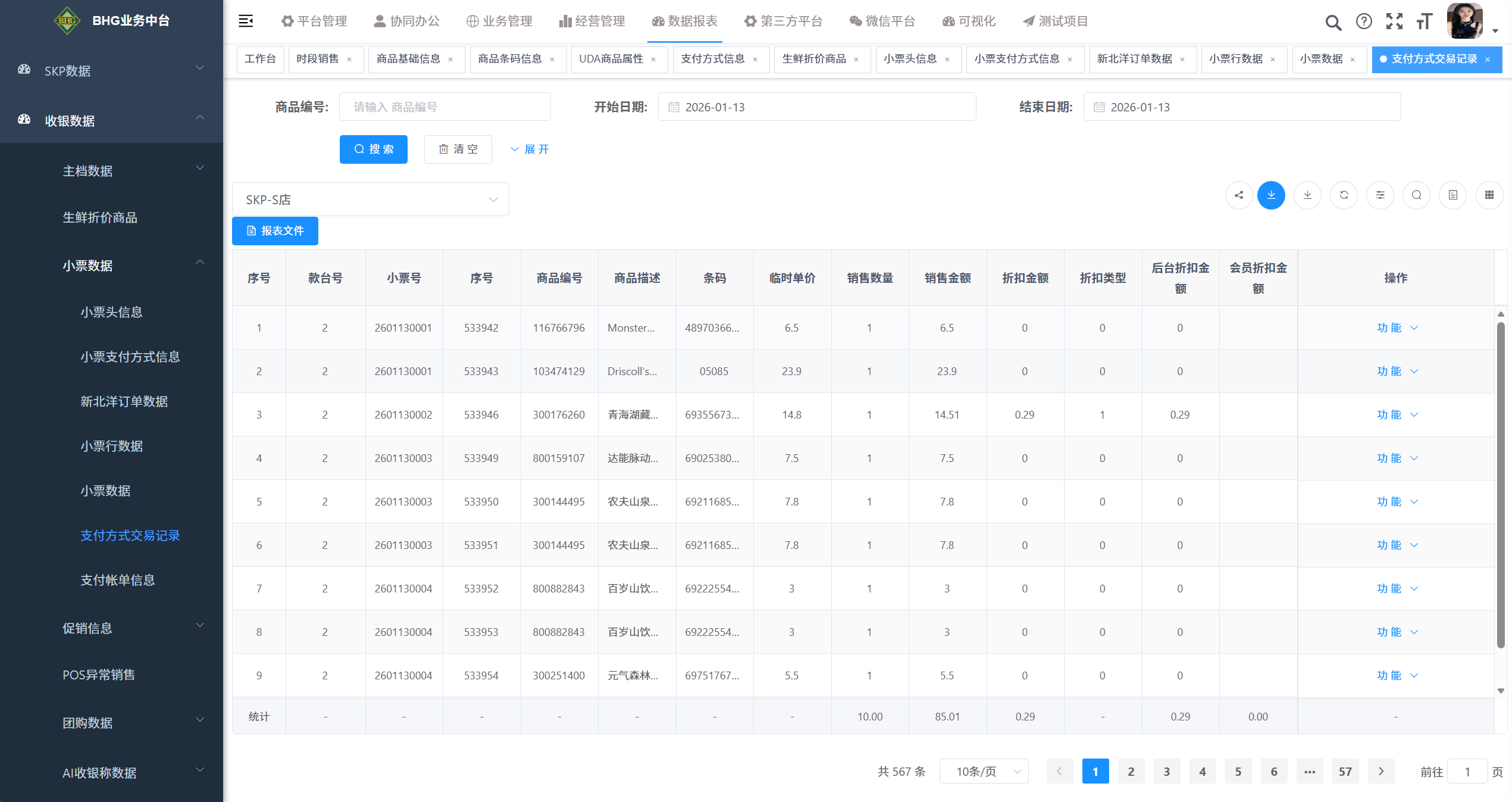Collapse the sidebar with the hamburger icon
The image size is (1512, 802).
click(246, 21)
